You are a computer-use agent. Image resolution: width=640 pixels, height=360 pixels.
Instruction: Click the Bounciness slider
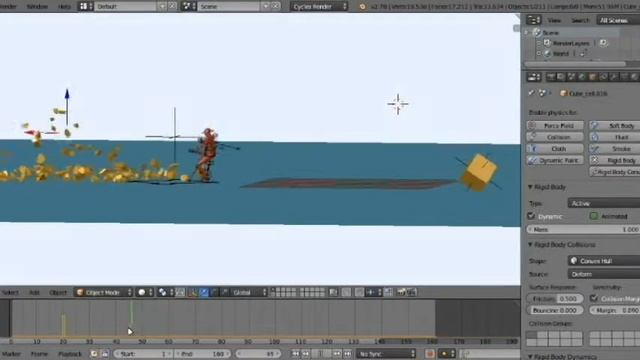tap(555, 310)
